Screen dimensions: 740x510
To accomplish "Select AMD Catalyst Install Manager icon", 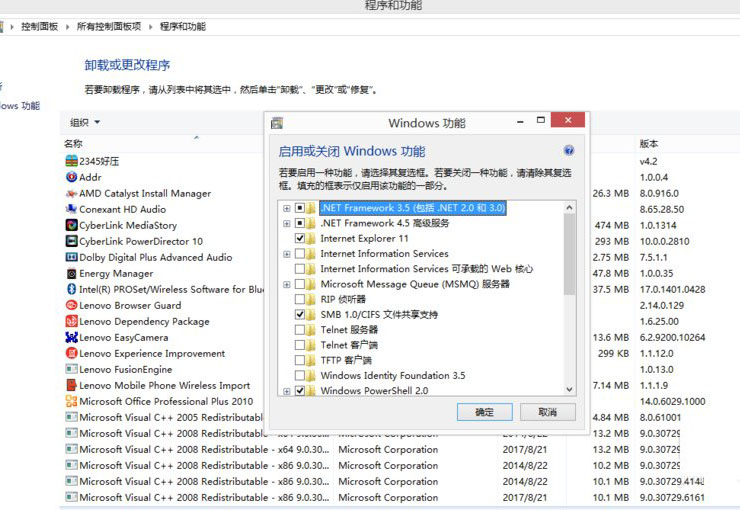I will click(x=71, y=193).
